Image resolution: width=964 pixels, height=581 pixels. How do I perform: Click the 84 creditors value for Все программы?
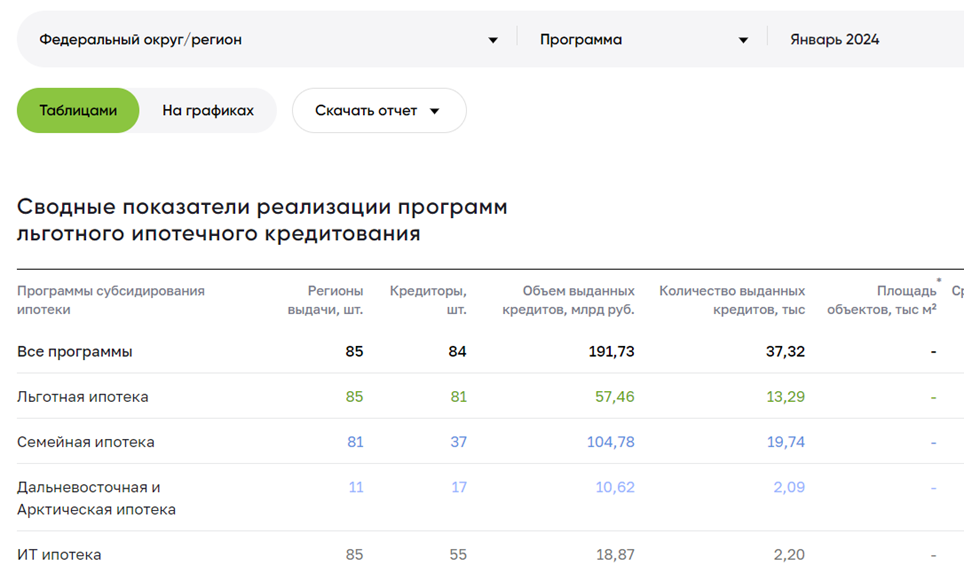(x=457, y=352)
